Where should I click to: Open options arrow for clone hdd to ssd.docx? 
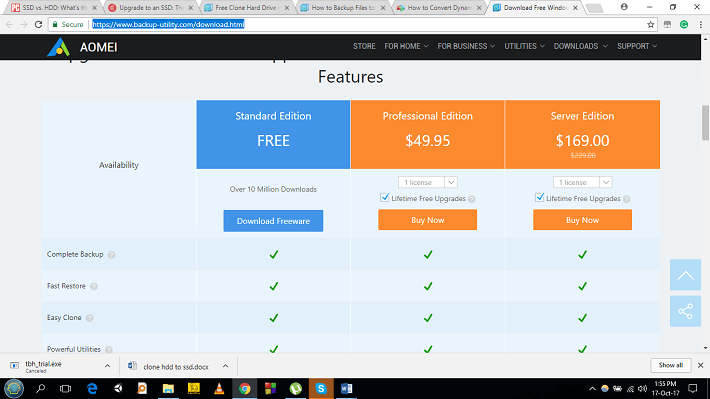tap(225, 366)
